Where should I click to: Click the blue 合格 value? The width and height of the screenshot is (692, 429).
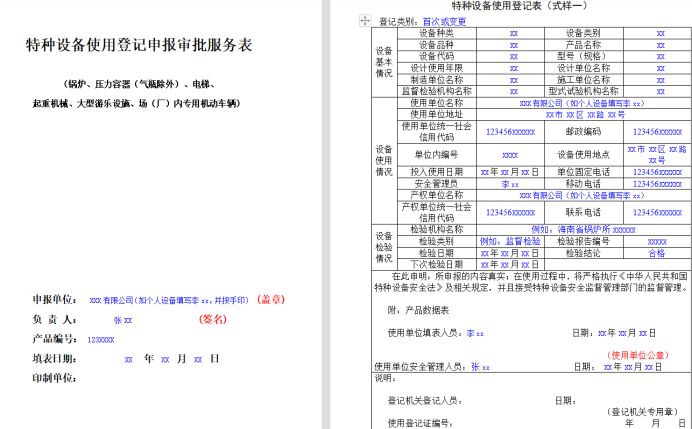(657, 253)
